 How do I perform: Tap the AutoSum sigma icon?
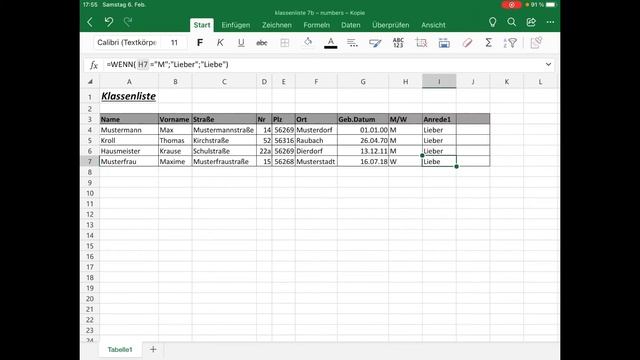click(488, 42)
